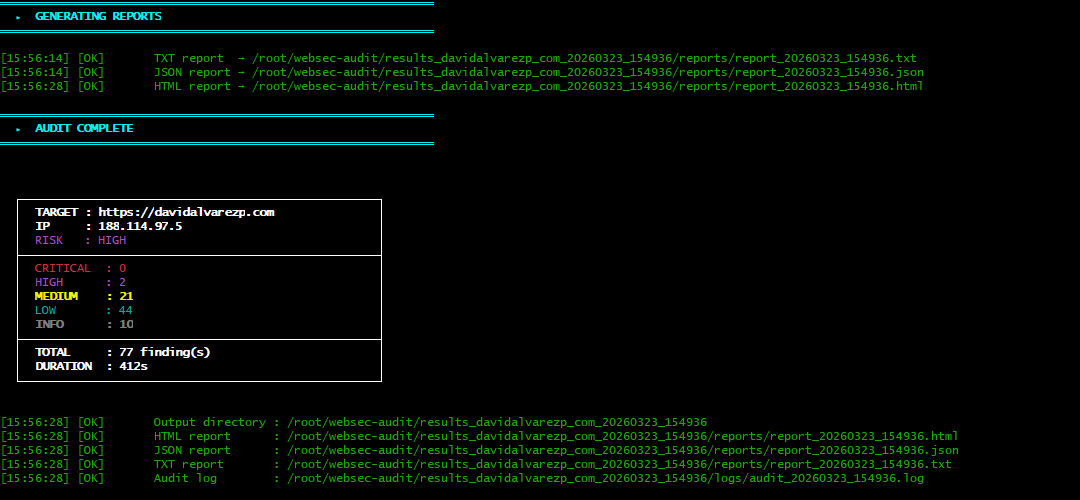Screen dimensions: 1080x500
Task: Click the TOTAL 77 finding(s) value
Action: click(x=165, y=352)
